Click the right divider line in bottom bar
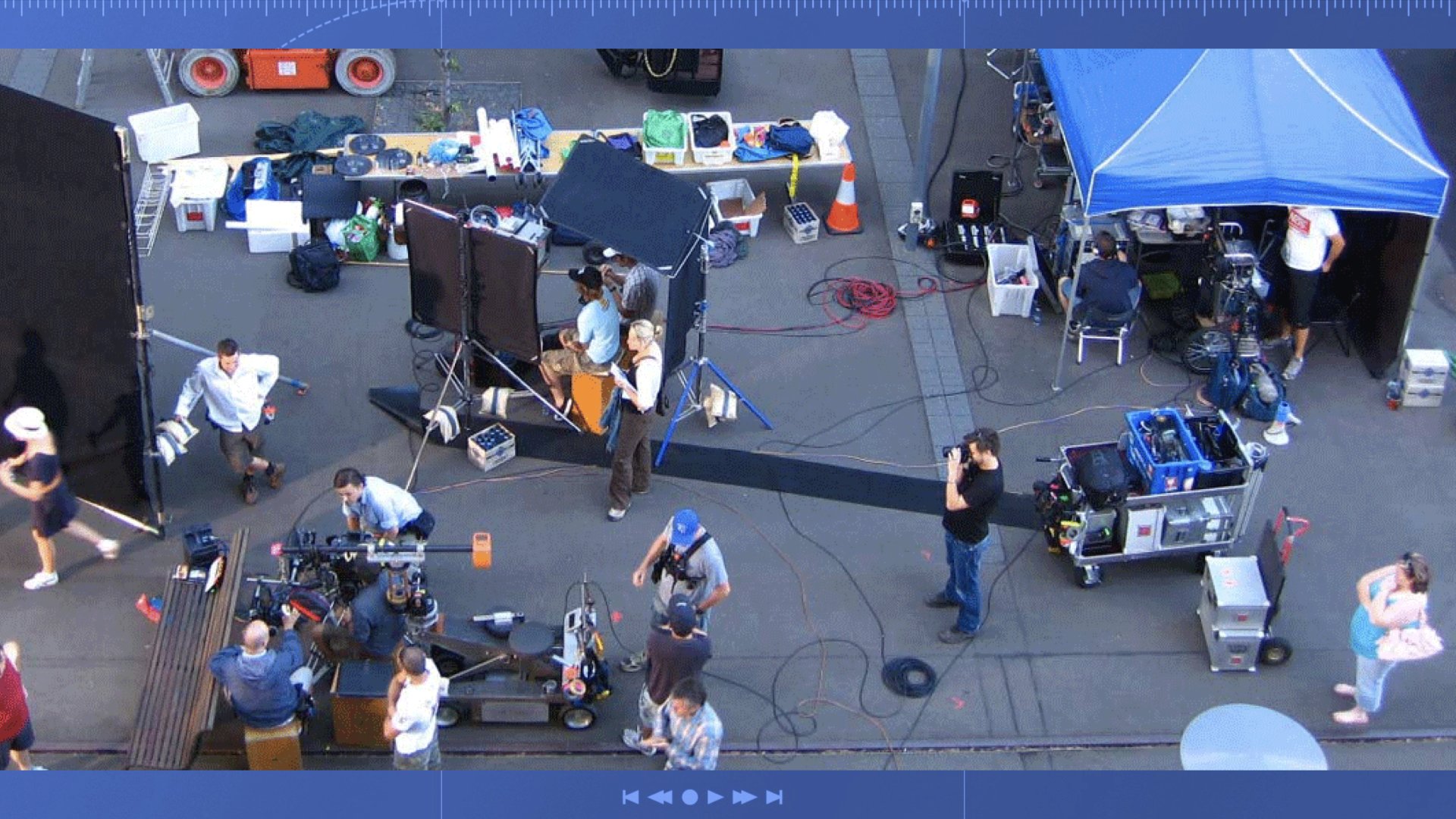The height and width of the screenshot is (819, 1456). click(x=965, y=794)
